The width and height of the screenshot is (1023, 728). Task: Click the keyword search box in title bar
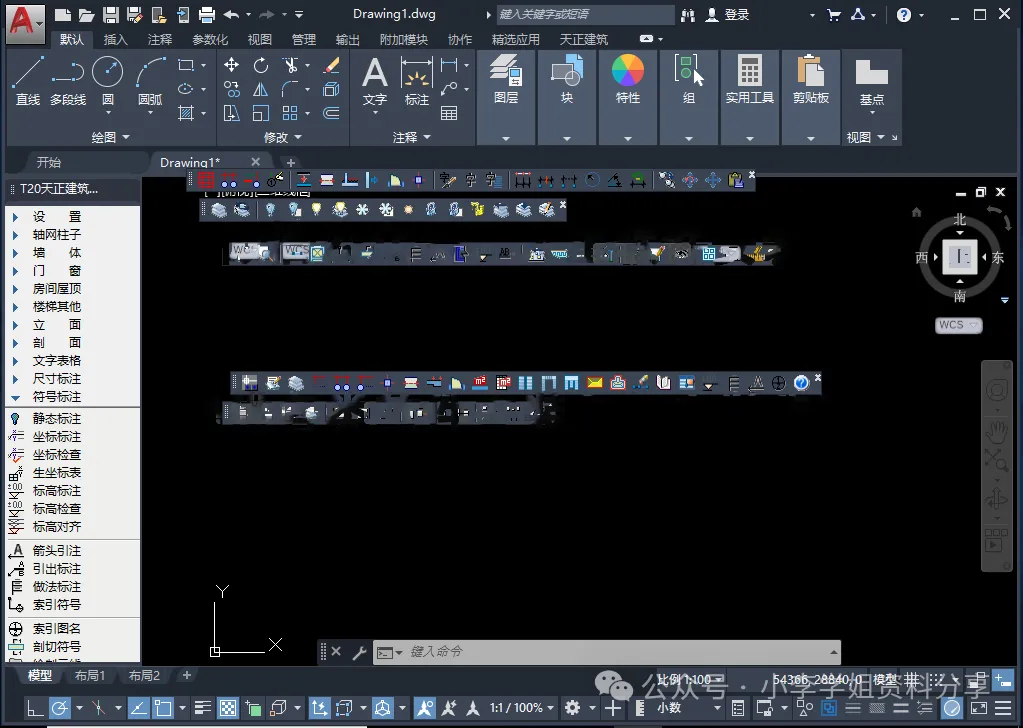[x=585, y=14]
